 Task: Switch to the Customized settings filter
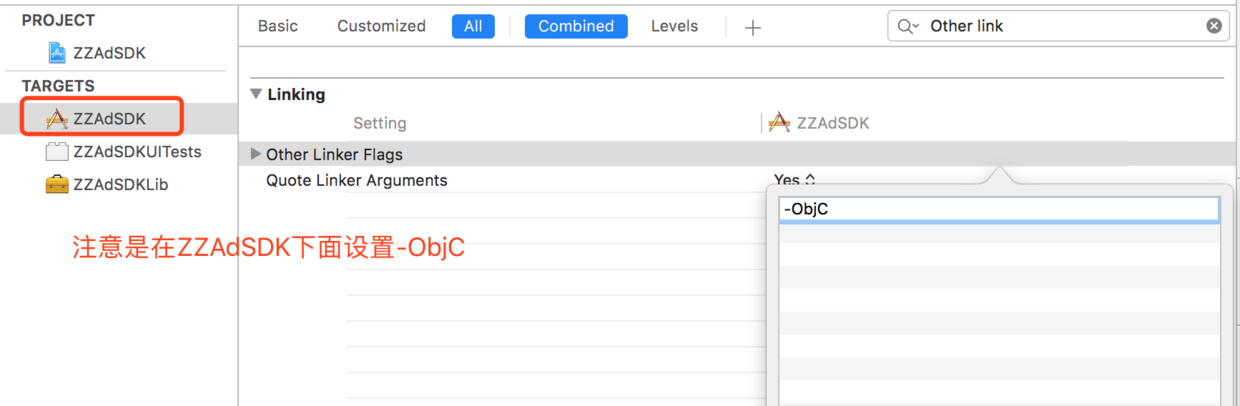(381, 26)
